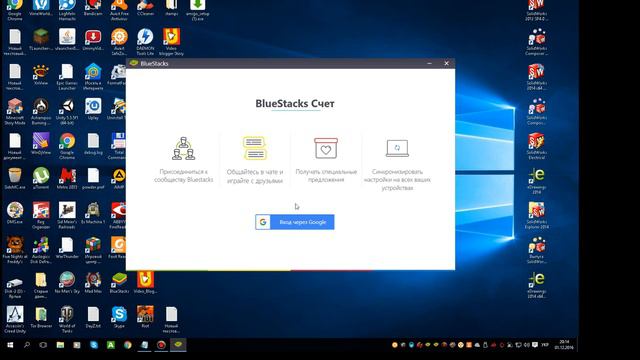Click the gift box heart icon
Screen dimensions: 640x360
(326, 148)
